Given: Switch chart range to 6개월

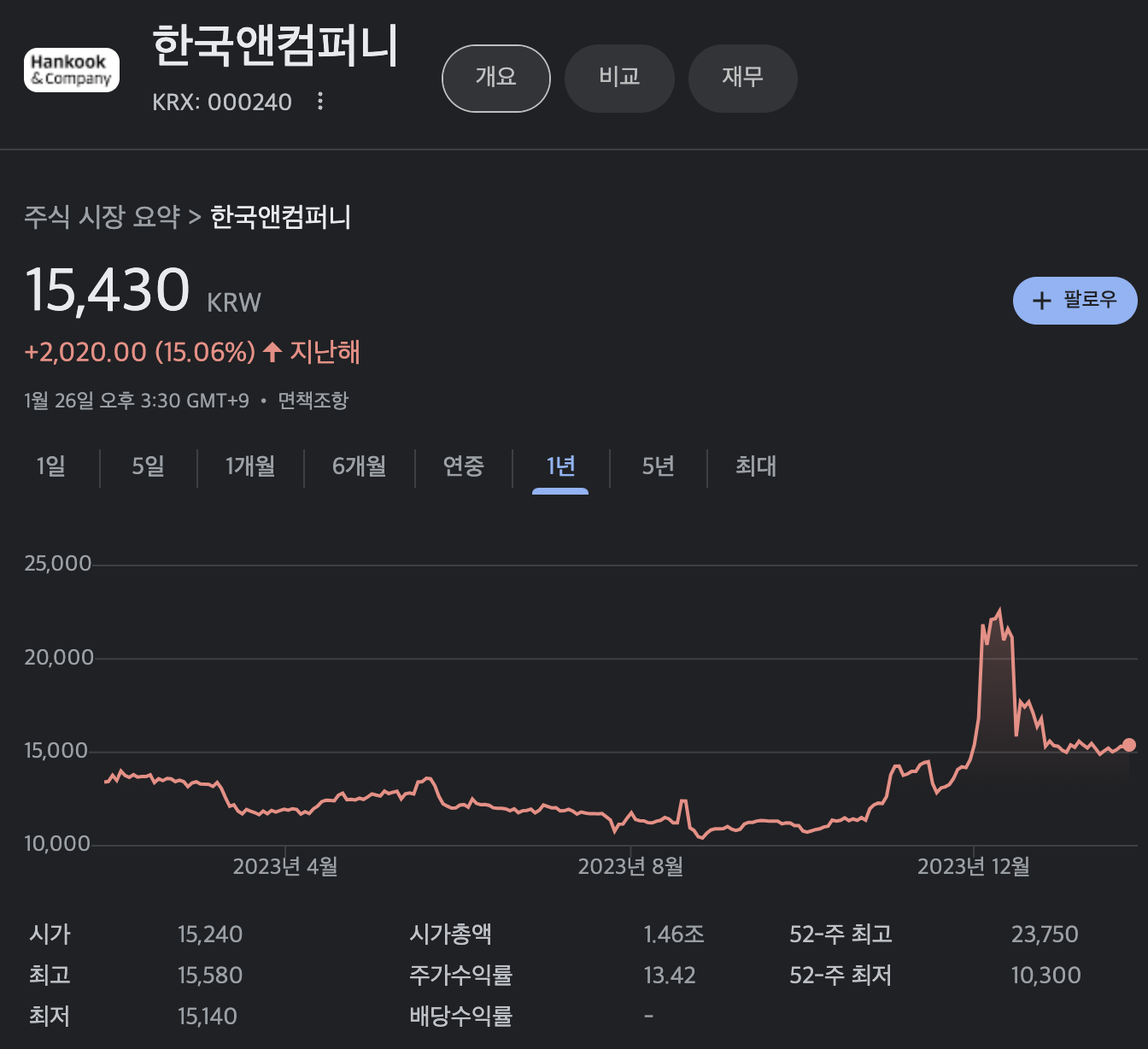Looking at the screenshot, I should point(360,466).
